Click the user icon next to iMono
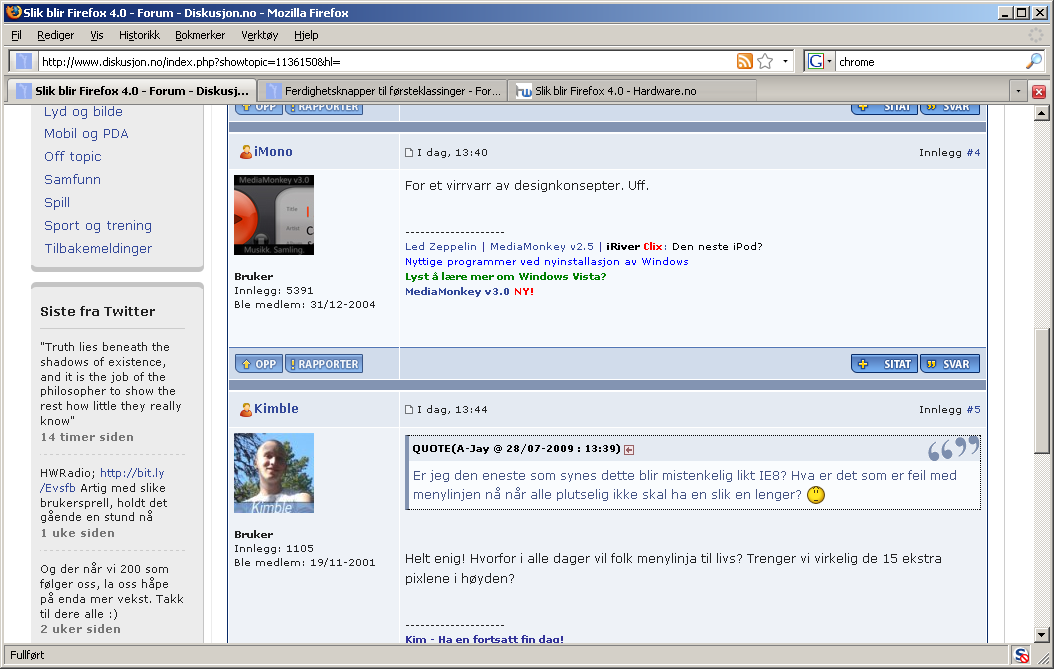 click(x=246, y=152)
